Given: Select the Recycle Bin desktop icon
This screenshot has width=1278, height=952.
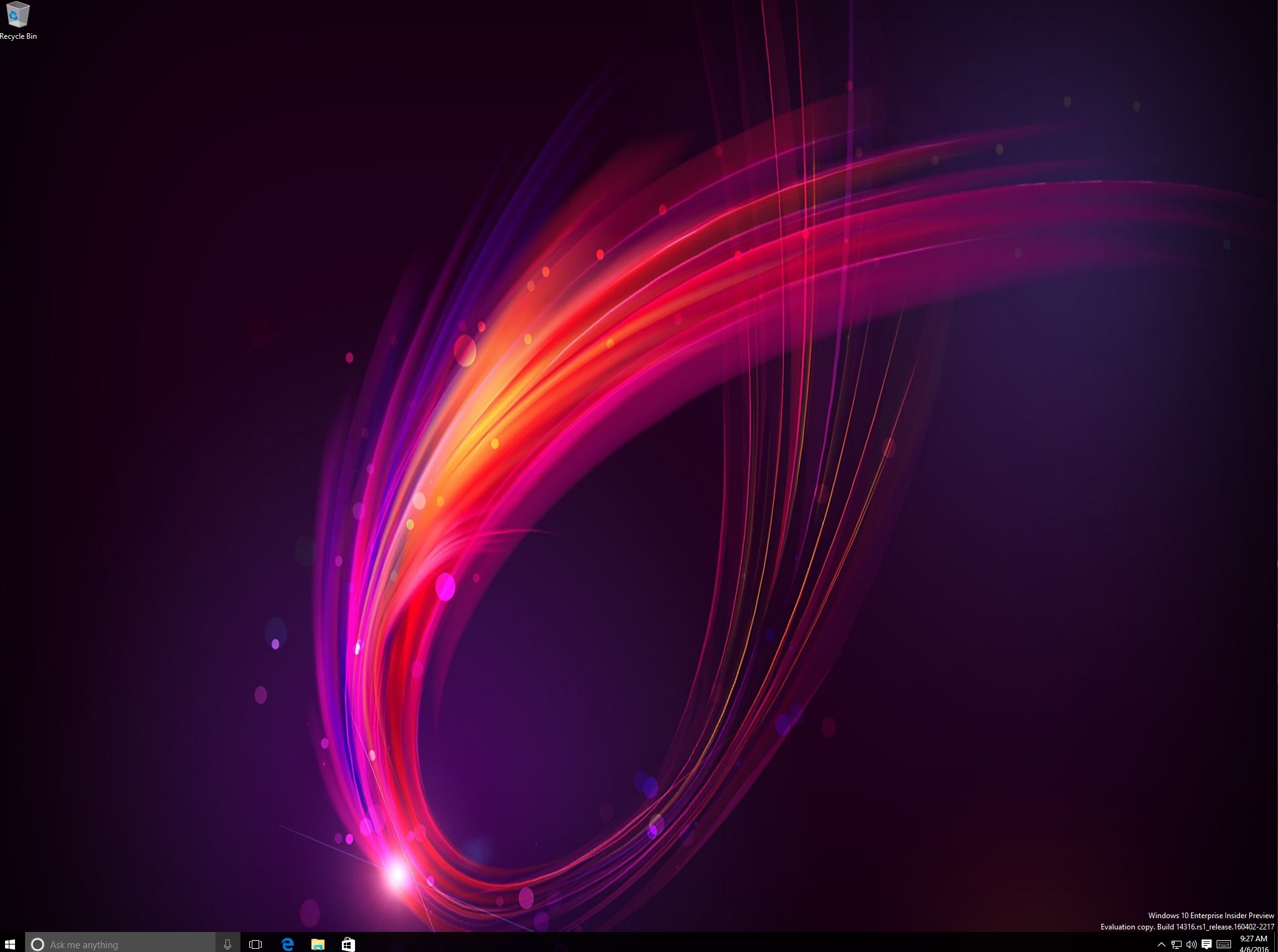Looking at the screenshot, I should coord(18,15).
